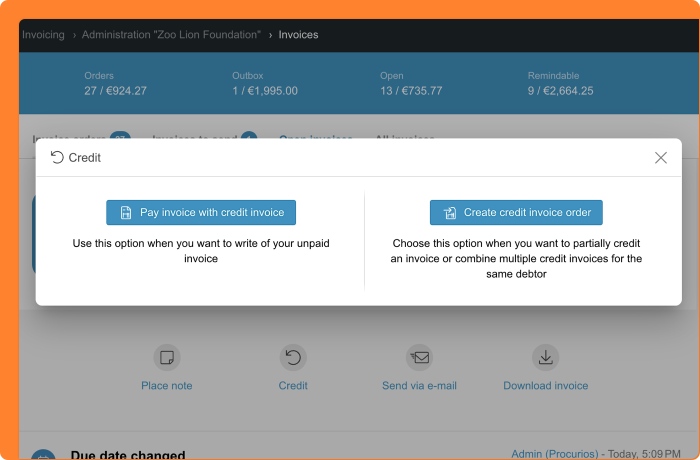Select the Outbox 1 / €1,995.00 summary
This screenshot has height=460, width=700.
coord(265,84)
